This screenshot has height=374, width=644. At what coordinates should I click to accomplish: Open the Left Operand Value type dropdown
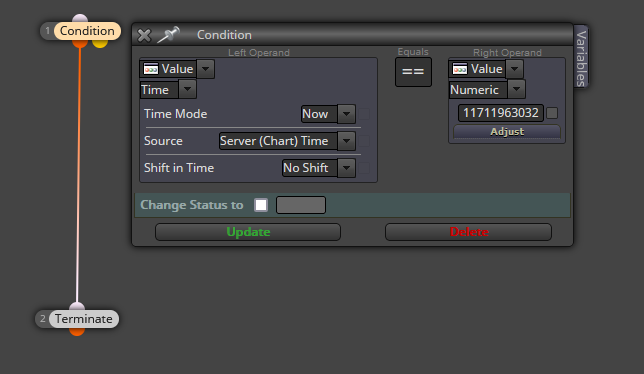[205, 69]
